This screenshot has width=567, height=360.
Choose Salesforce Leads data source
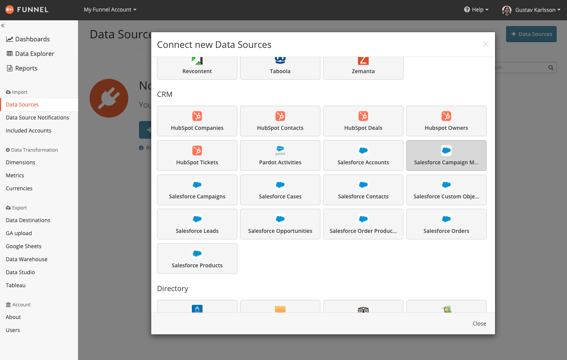pyautogui.click(x=197, y=224)
